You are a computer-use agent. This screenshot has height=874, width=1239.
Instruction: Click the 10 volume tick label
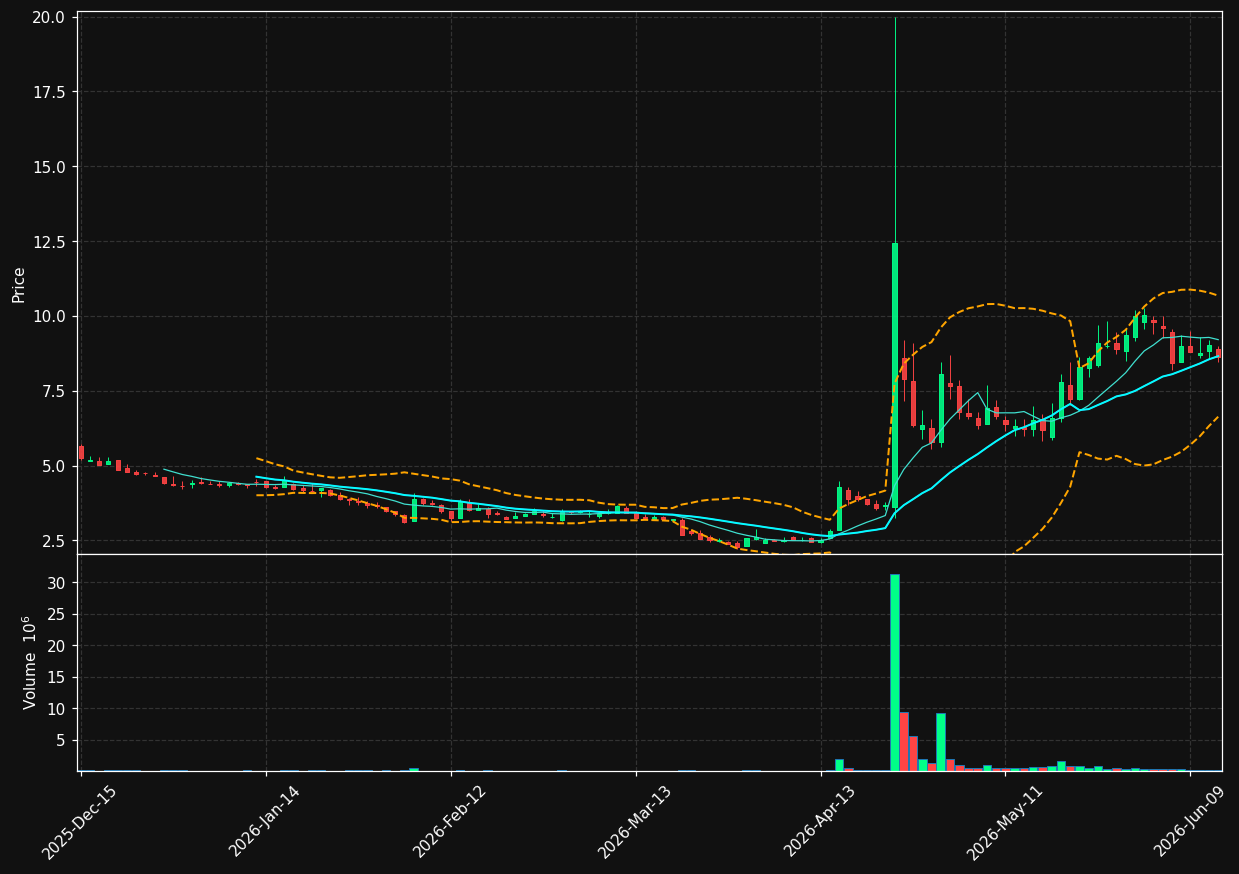pyautogui.click(x=57, y=709)
